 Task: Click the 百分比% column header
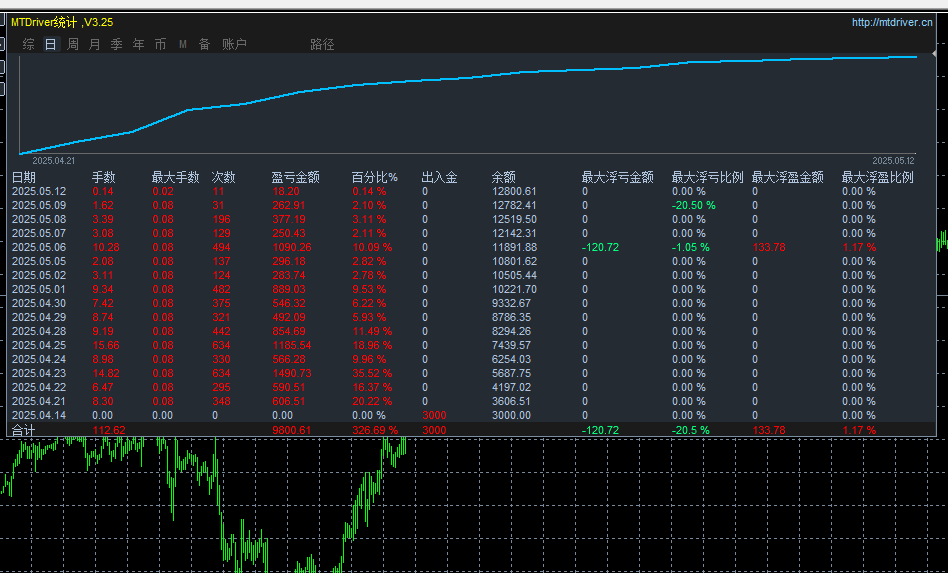[375, 177]
